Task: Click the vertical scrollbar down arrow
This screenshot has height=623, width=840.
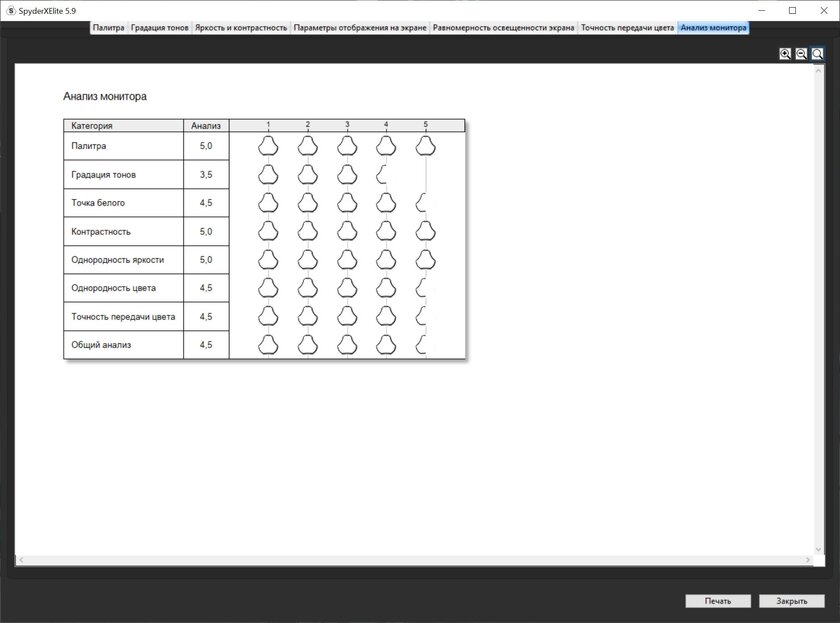Action: pyautogui.click(x=818, y=549)
